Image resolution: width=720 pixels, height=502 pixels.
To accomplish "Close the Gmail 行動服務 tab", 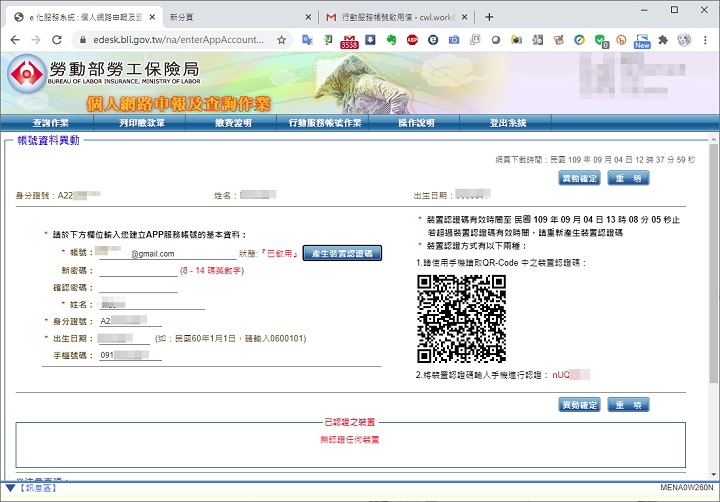I will [x=464, y=17].
